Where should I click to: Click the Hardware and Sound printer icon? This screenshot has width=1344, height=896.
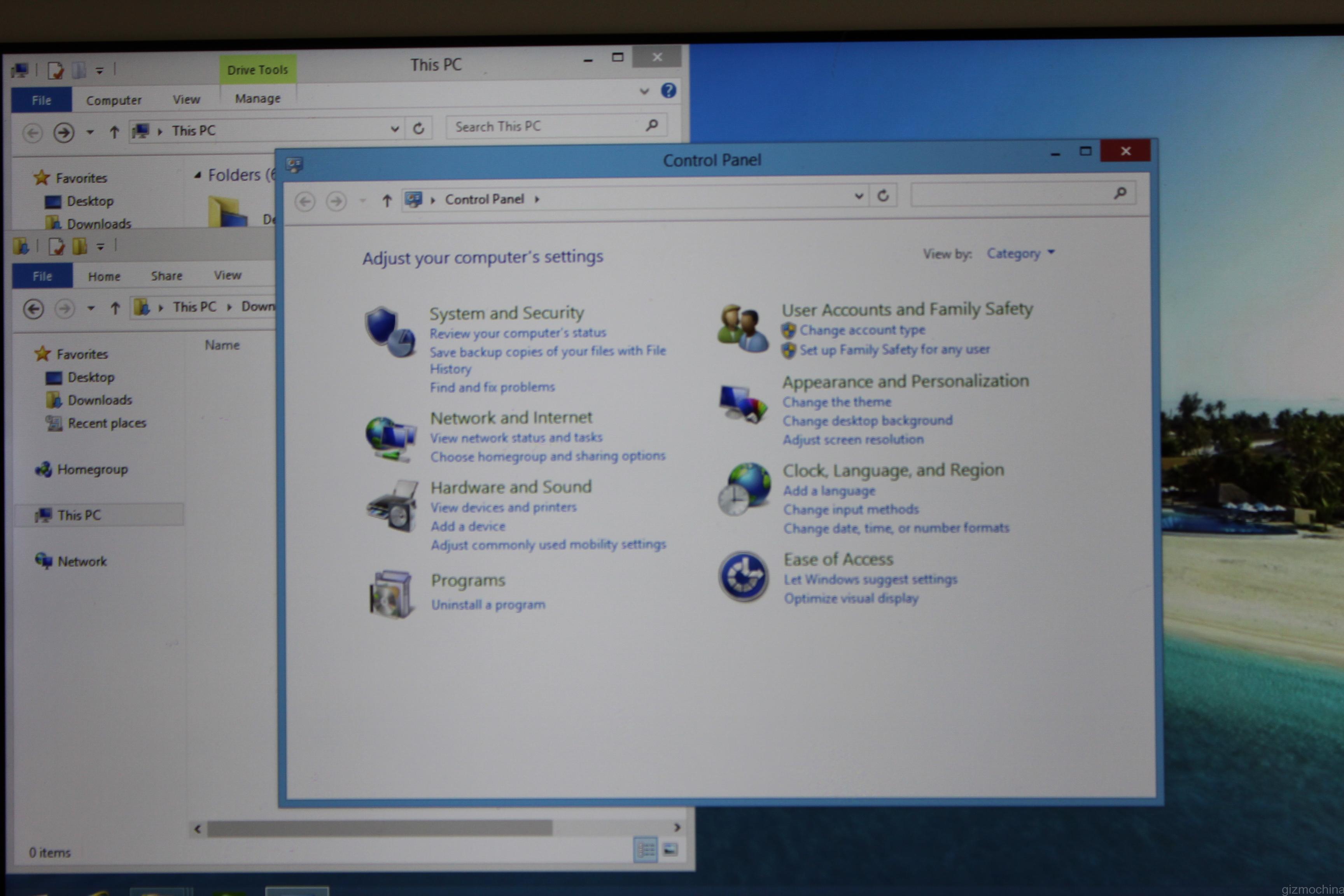point(392,506)
